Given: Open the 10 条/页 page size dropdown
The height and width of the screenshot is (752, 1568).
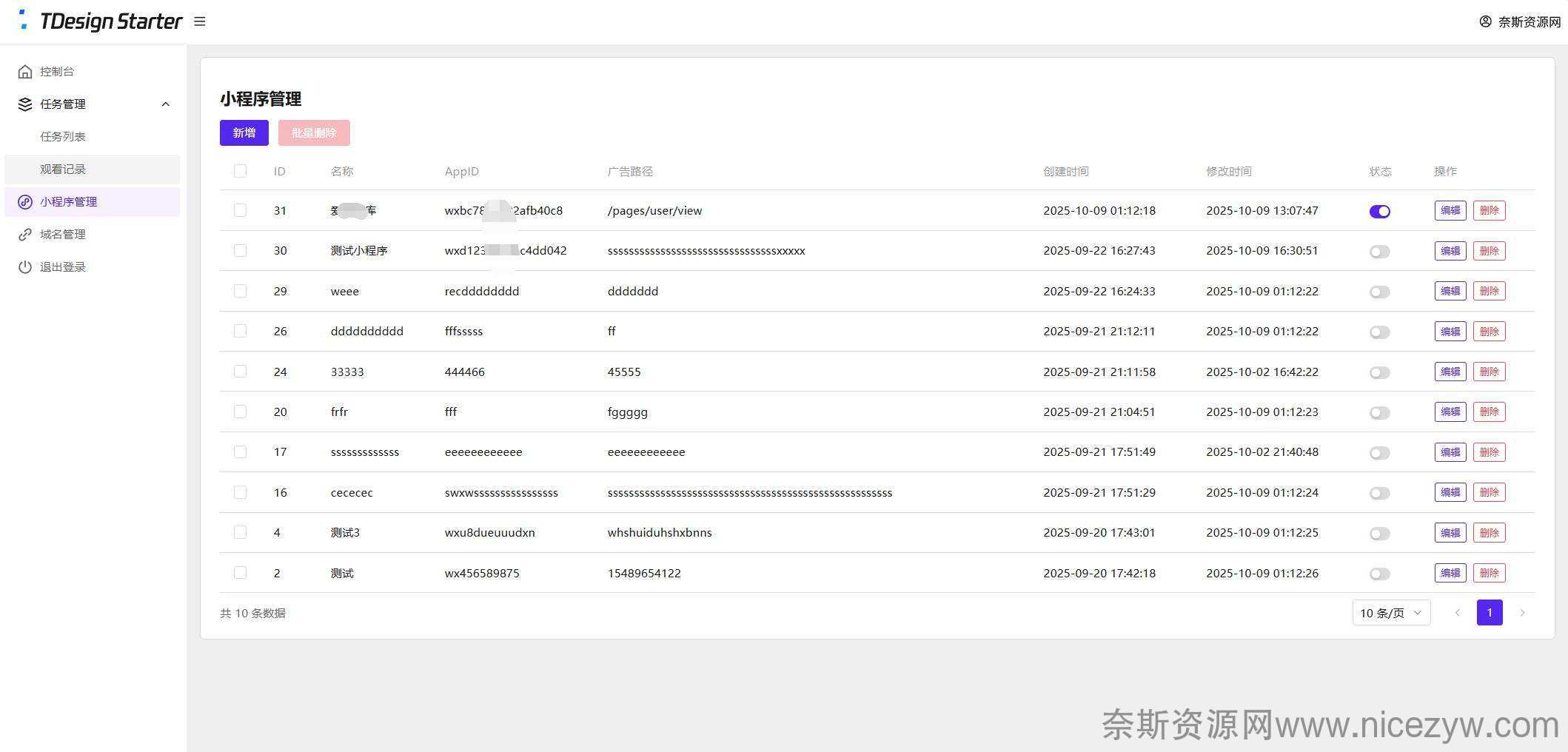Looking at the screenshot, I should pos(1390,613).
